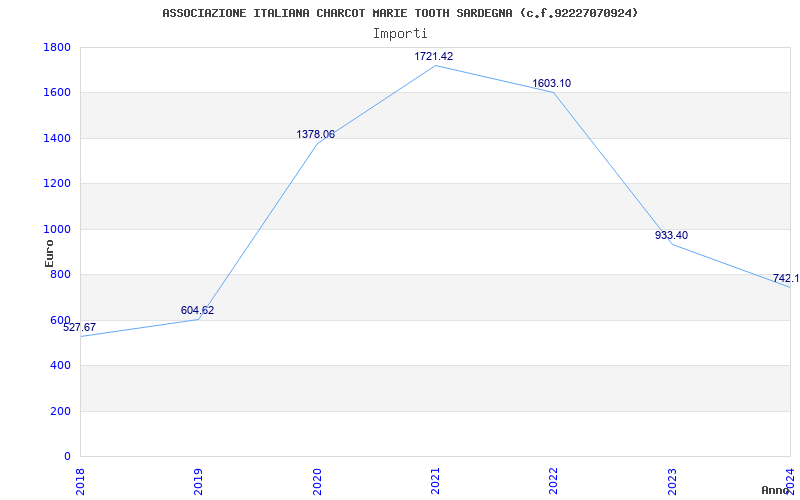Viewport: 800px width, 500px height.
Task: Click the 2019 x-axis year label
Action: [198, 482]
